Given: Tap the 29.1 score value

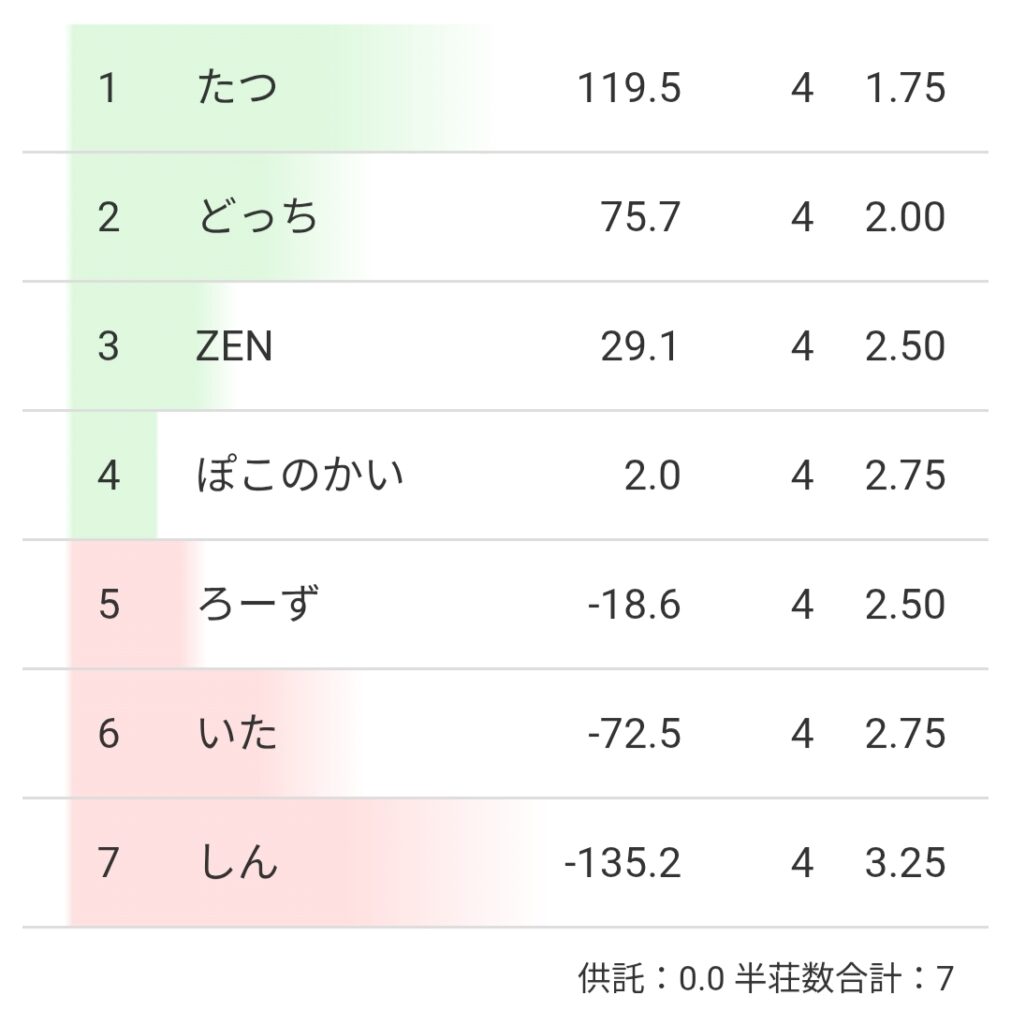Looking at the screenshot, I should coord(641,347).
